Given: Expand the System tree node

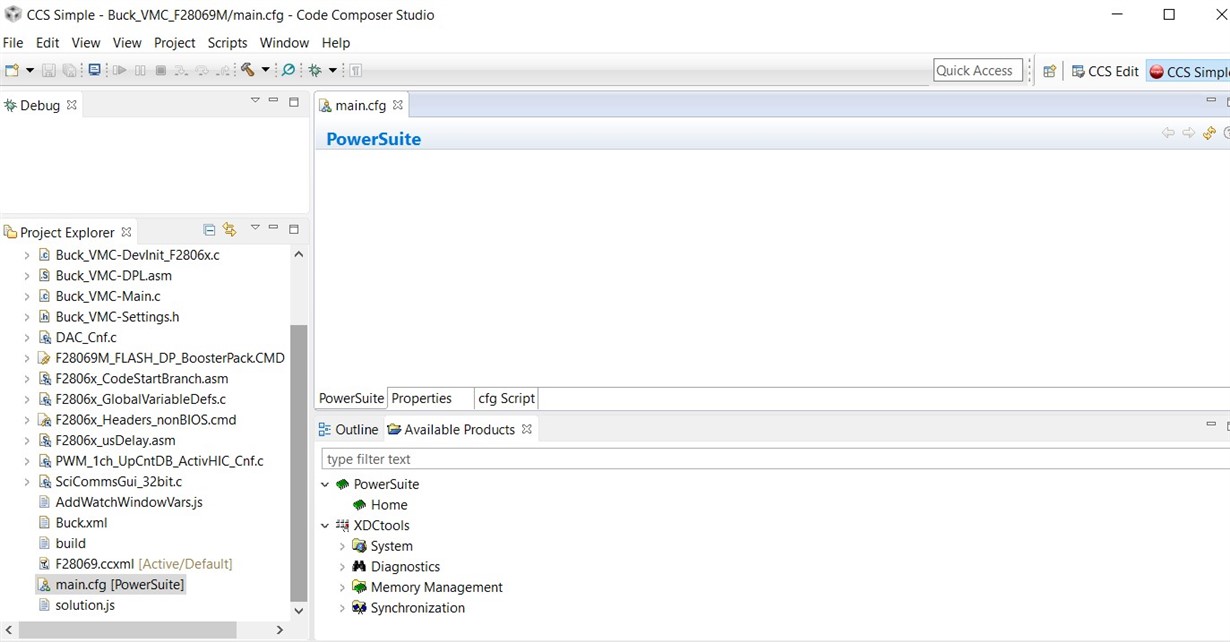Looking at the screenshot, I should coord(342,546).
